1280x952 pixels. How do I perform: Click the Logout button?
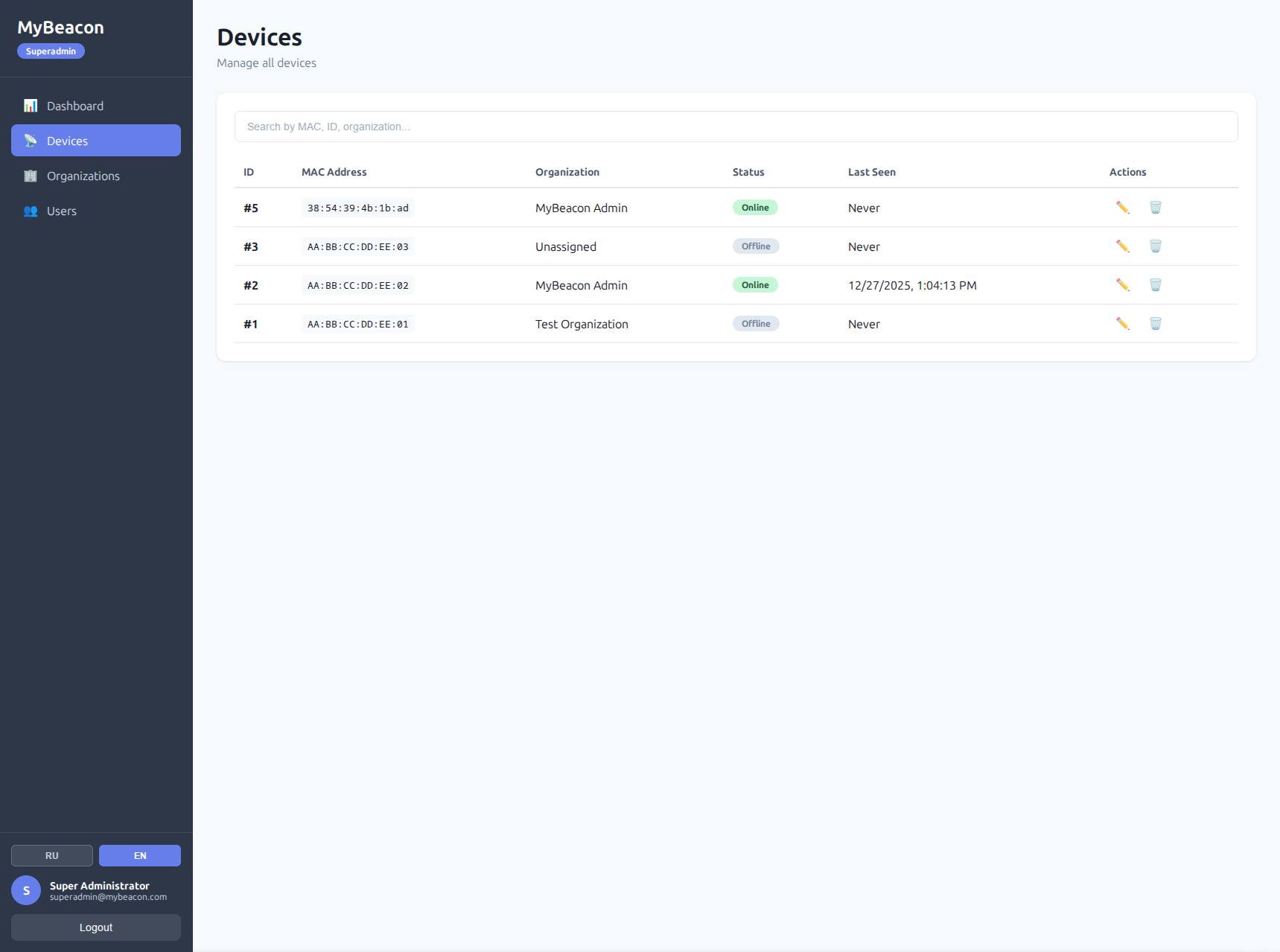pos(96,927)
